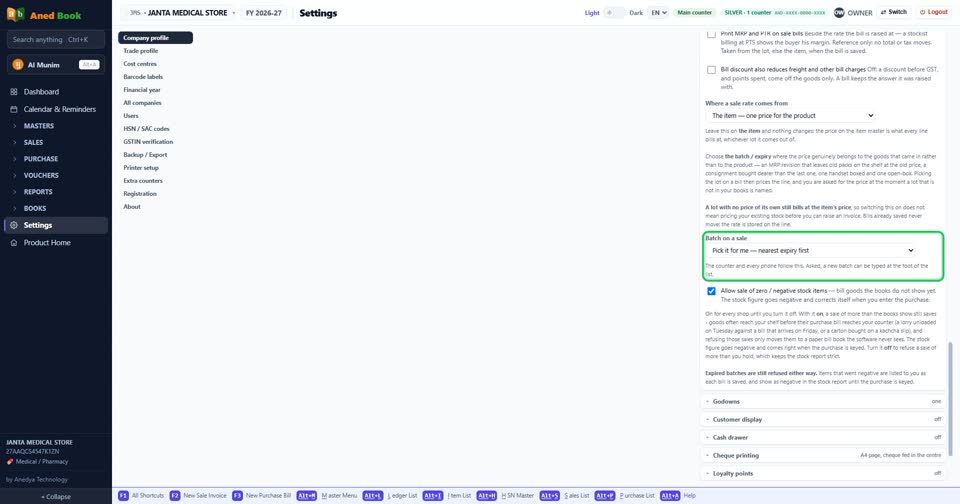Expand the REPORTS sidebar group
Image resolution: width=960 pixels, height=504 pixels.
[55, 192]
